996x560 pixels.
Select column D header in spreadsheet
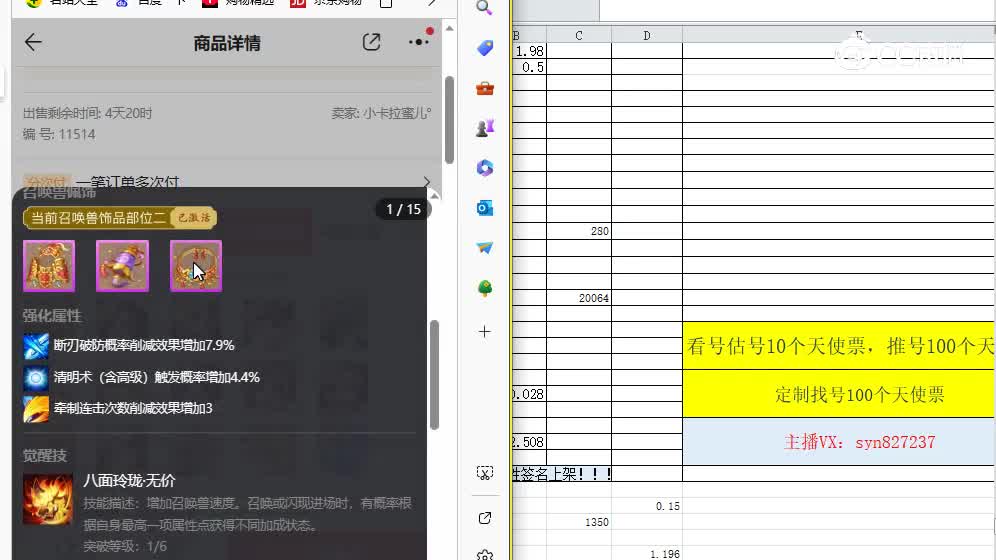click(647, 36)
